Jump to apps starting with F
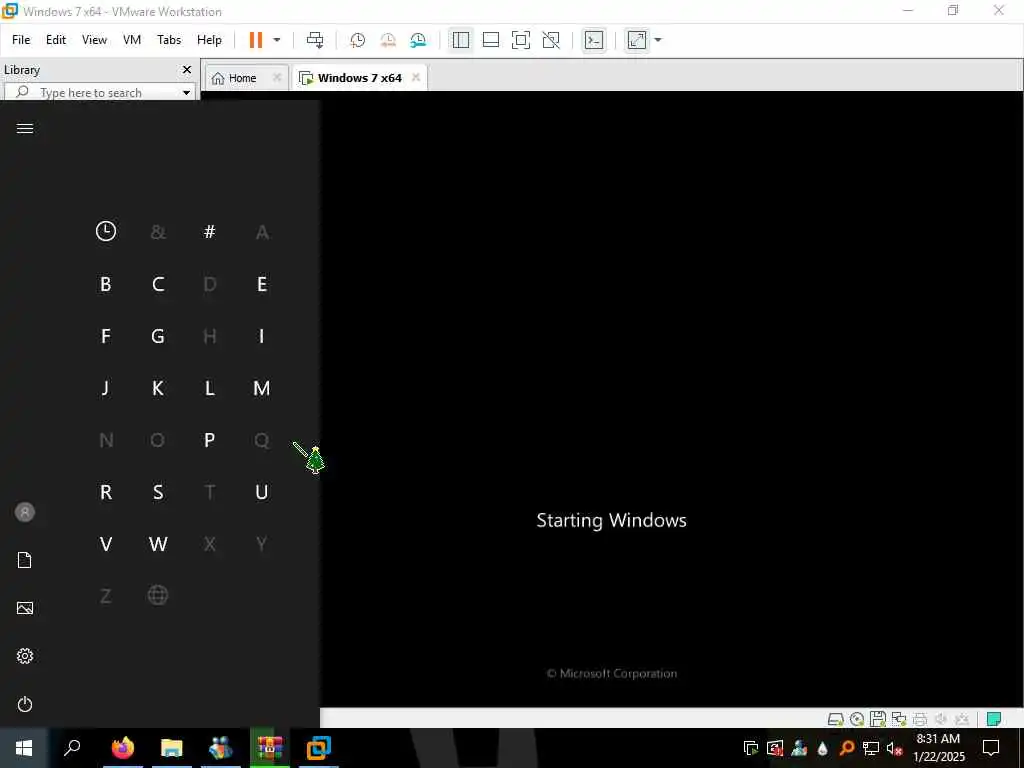1024x768 pixels. (106, 336)
